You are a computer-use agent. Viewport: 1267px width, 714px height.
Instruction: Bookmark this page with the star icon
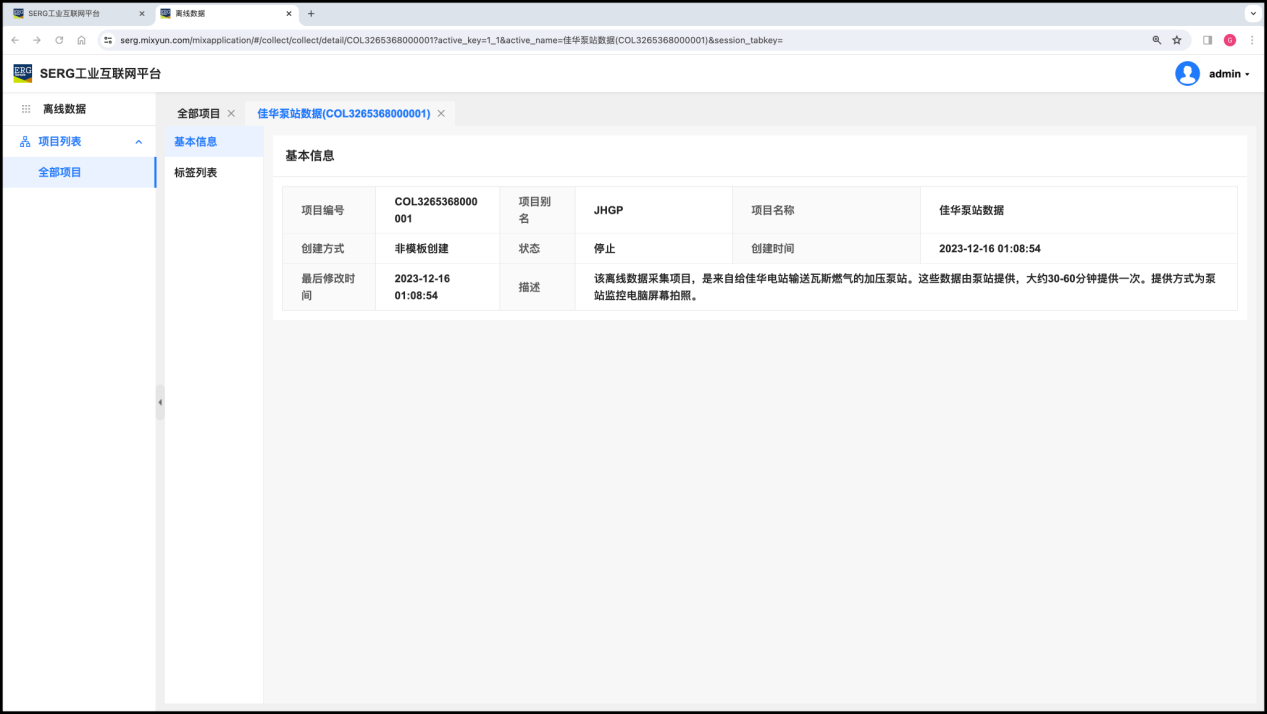tap(1177, 40)
